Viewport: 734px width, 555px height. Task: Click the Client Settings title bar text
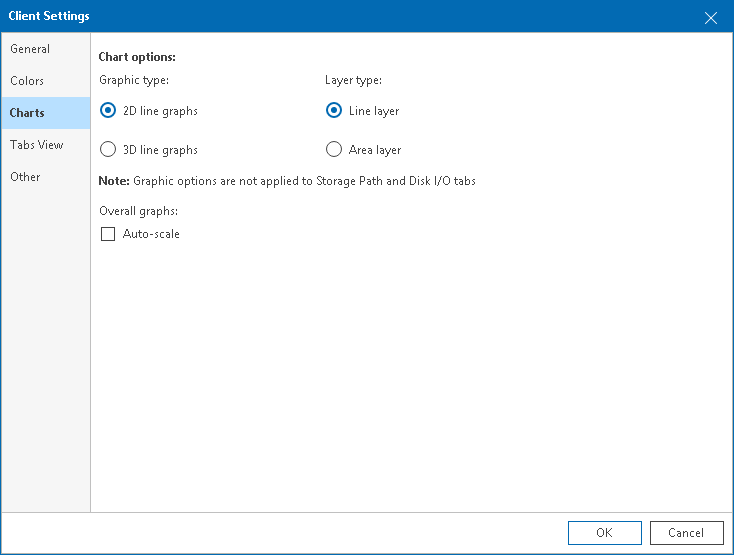pos(49,16)
